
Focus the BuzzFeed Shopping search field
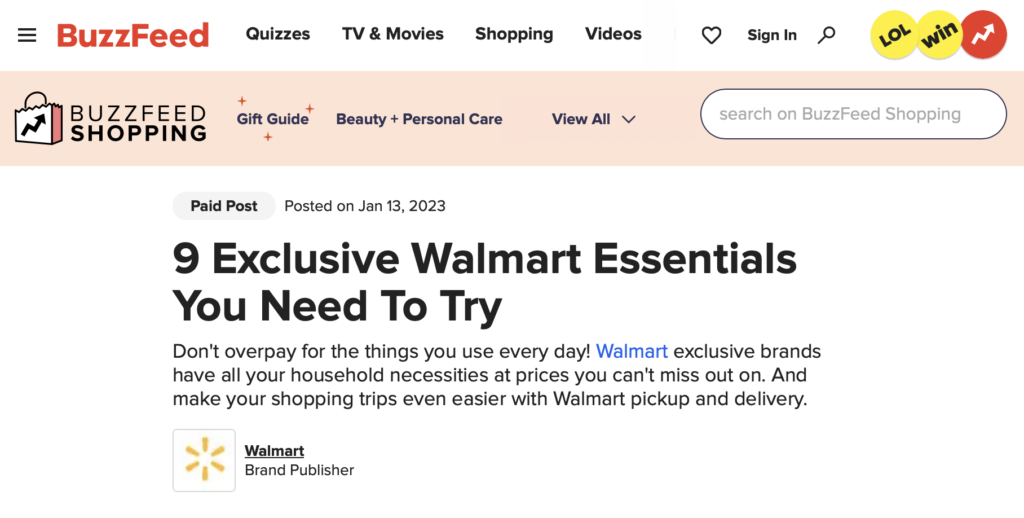[853, 114]
